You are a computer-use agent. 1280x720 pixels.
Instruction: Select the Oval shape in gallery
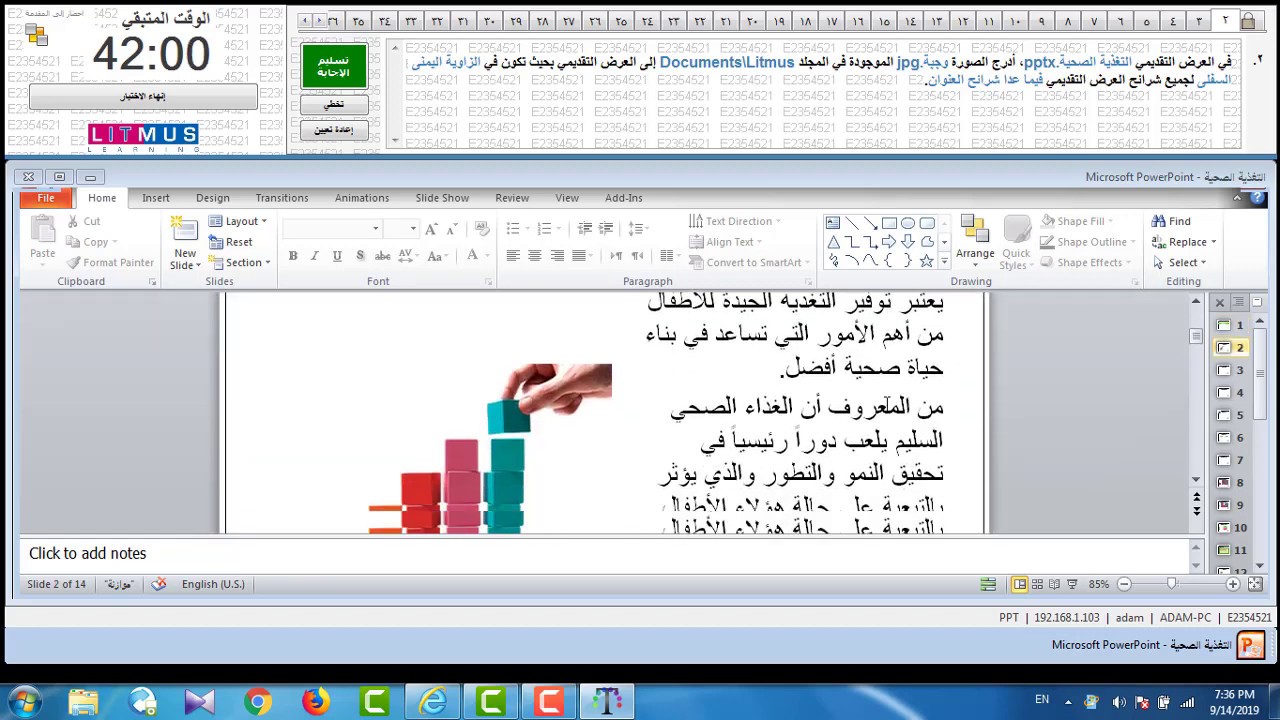click(908, 223)
